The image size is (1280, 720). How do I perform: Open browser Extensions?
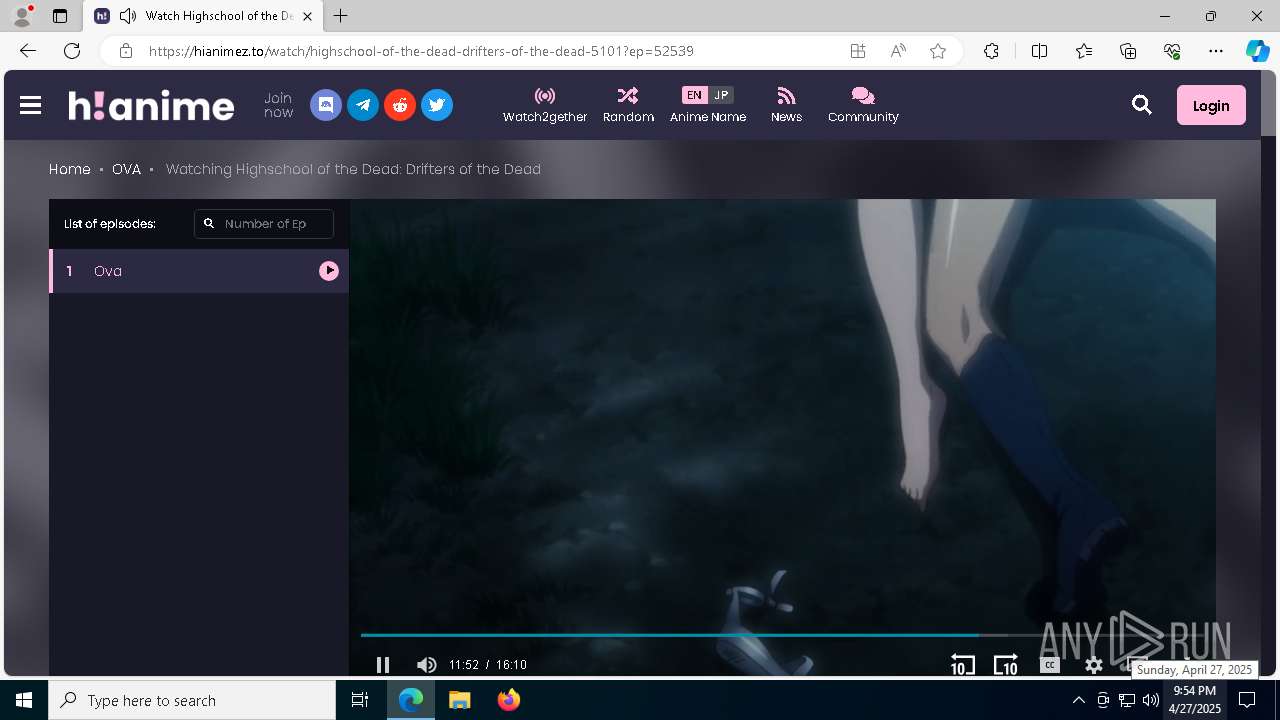pyautogui.click(x=991, y=51)
